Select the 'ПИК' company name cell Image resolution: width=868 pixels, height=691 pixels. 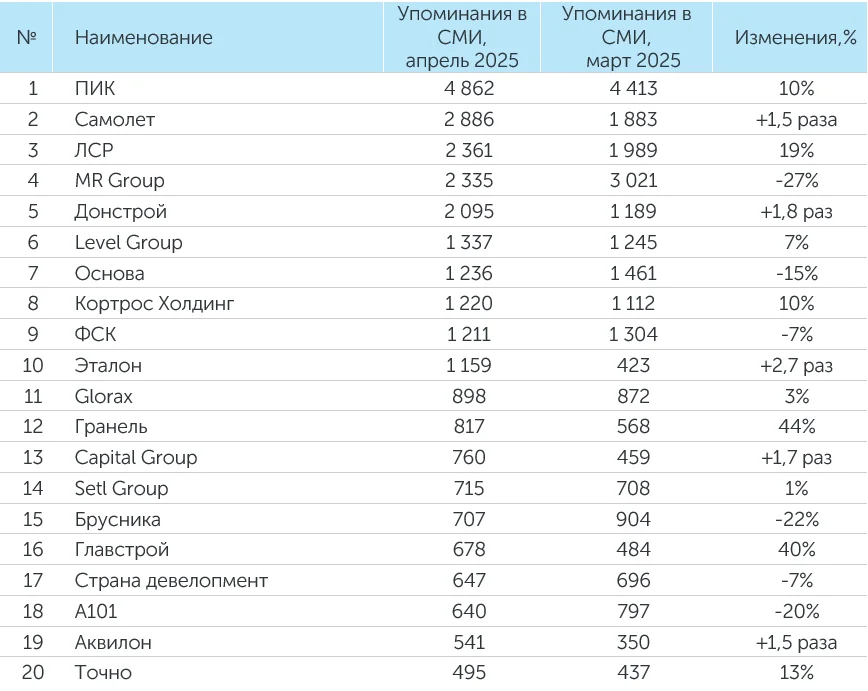tap(95, 88)
